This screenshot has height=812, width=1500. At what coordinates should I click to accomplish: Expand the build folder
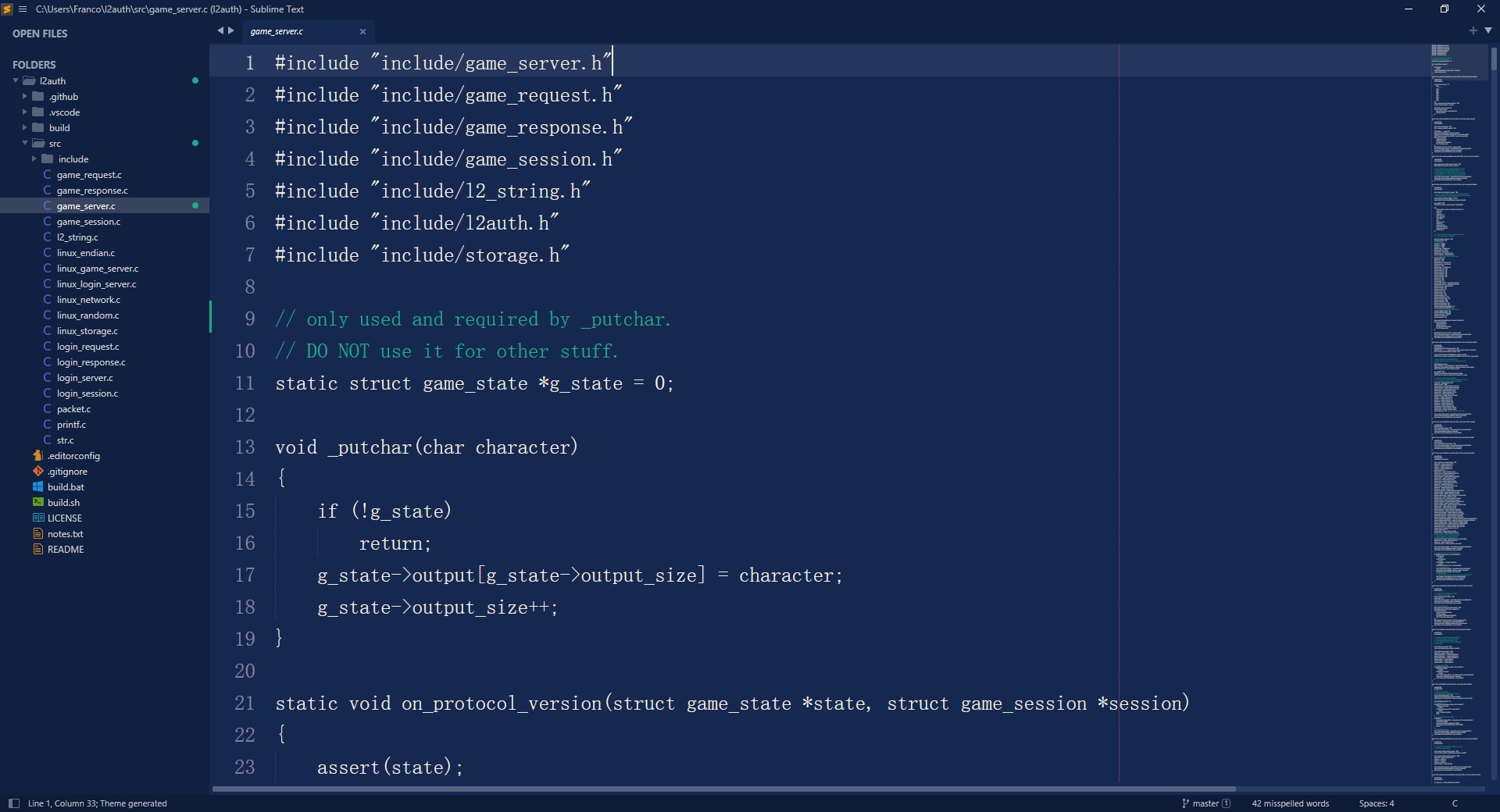pyautogui.click(x=25, y=128)
